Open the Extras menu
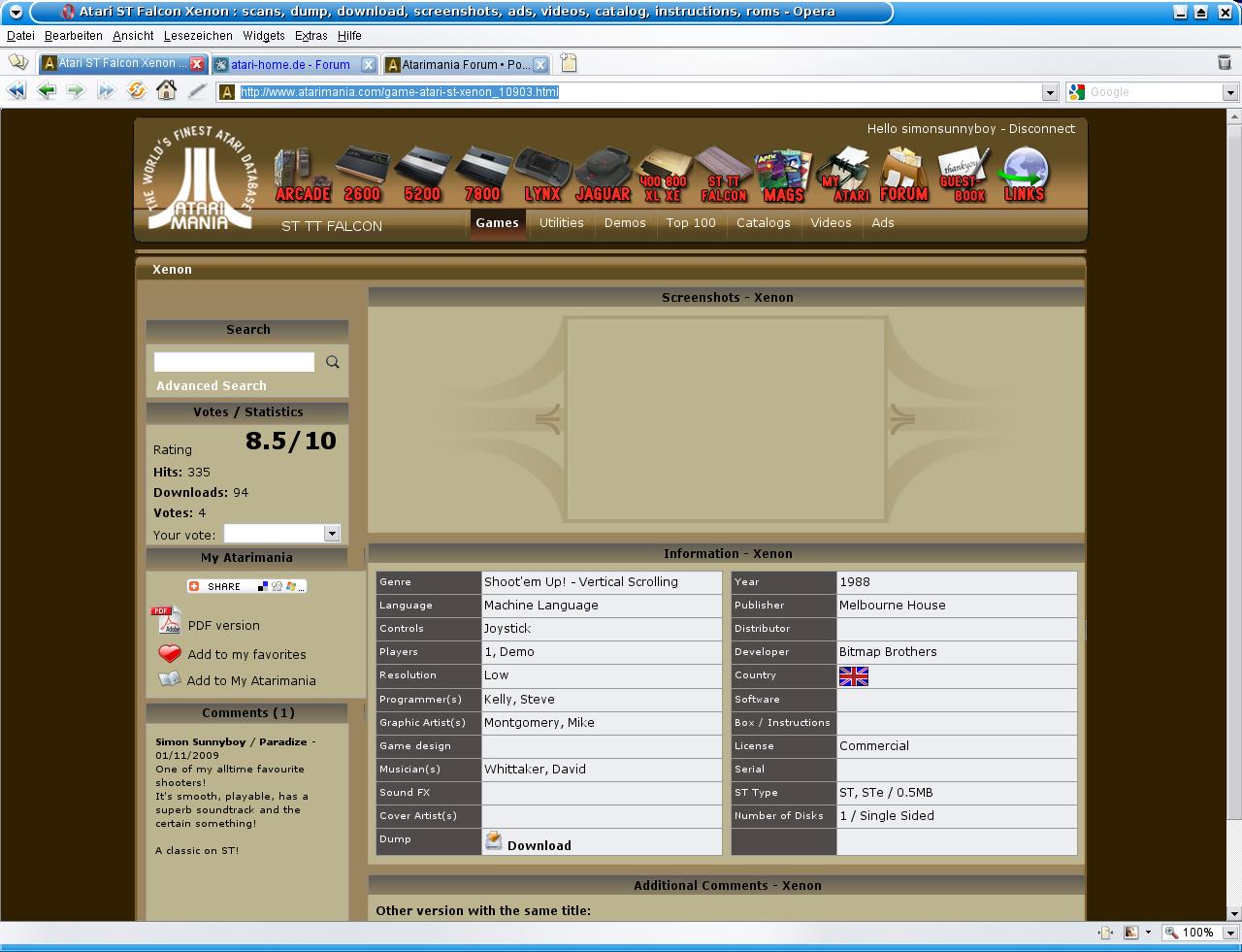The height and width of the screenshot is (952, 1242). tap(311, 36)
